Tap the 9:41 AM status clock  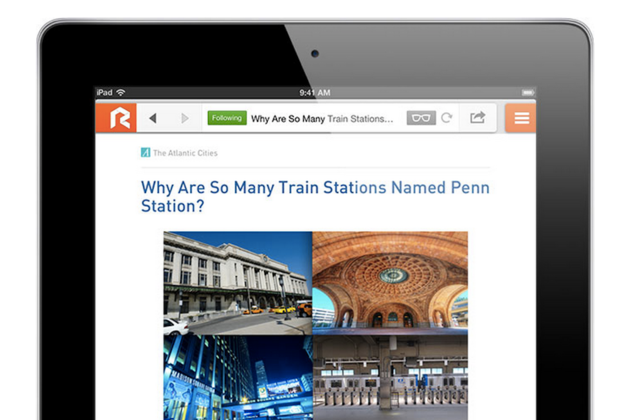tap(315, 92)
